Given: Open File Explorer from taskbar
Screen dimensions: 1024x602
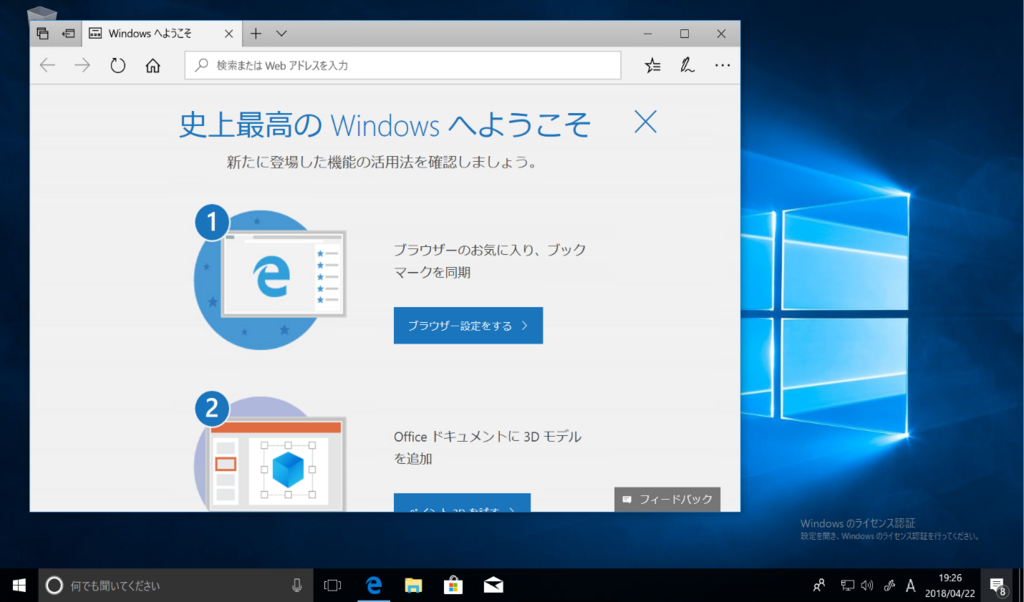Looking at the screenshot, I should (413, 586).
